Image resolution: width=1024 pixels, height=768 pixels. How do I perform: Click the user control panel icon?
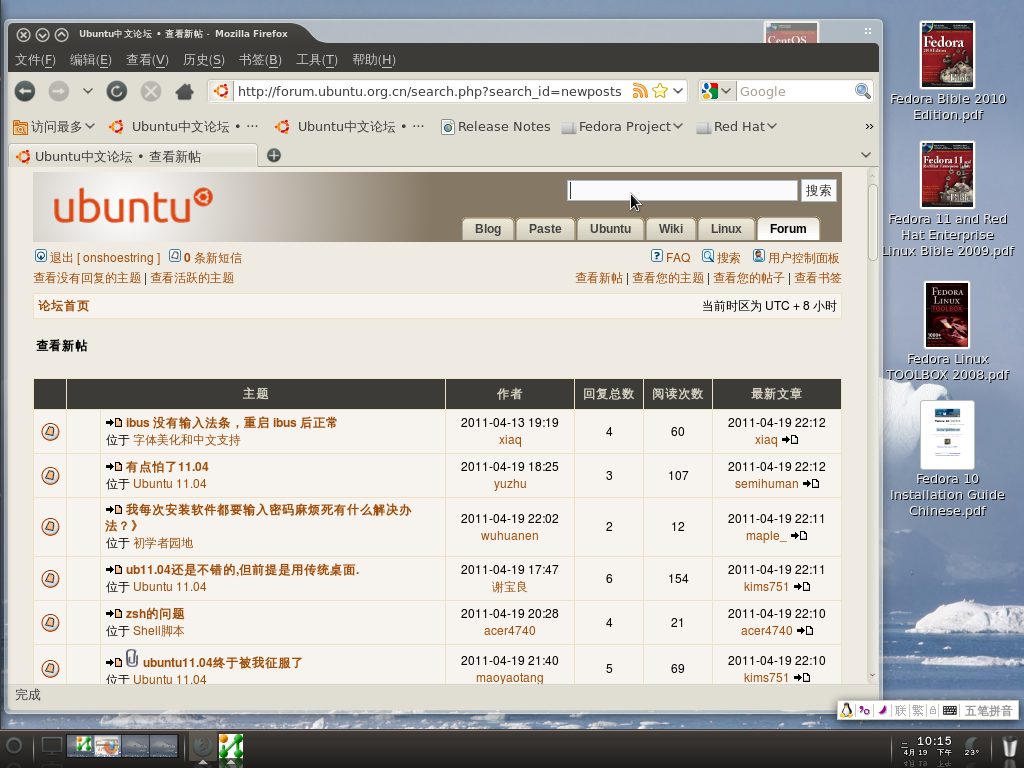click(759, 256)
